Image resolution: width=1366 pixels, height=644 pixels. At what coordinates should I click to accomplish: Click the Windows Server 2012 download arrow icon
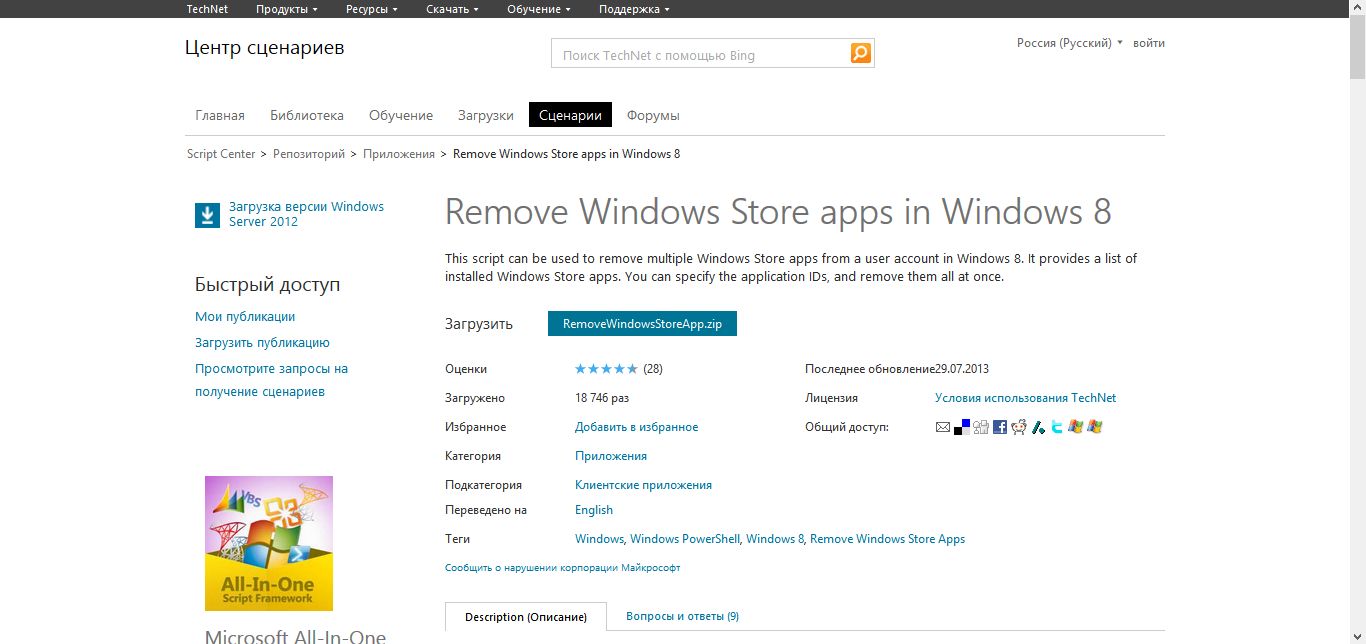click(x=207, y=215)
